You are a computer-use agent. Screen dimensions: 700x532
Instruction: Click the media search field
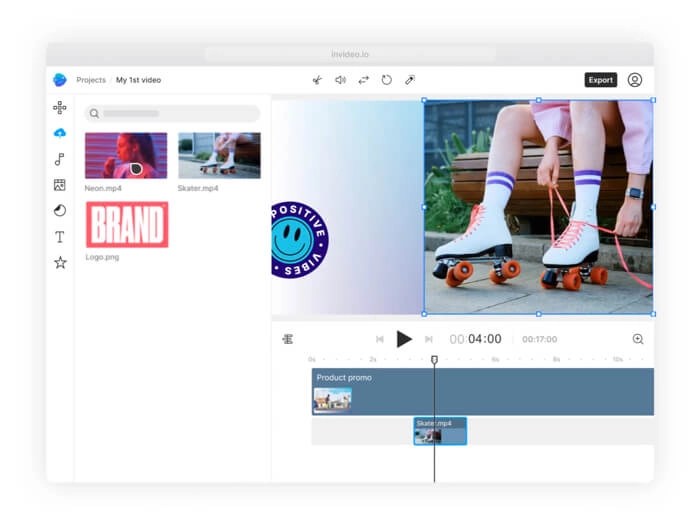(x=172, y=113)
